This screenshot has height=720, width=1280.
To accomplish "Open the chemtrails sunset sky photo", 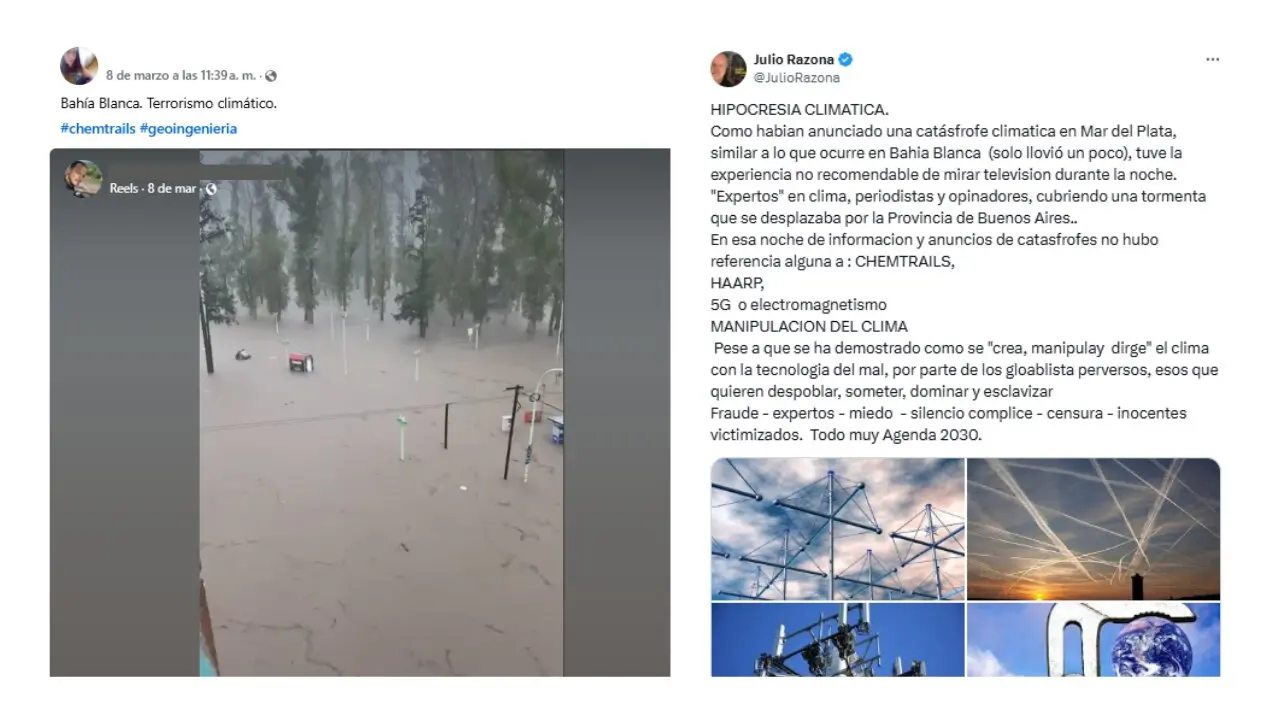I will [1094, 529].
